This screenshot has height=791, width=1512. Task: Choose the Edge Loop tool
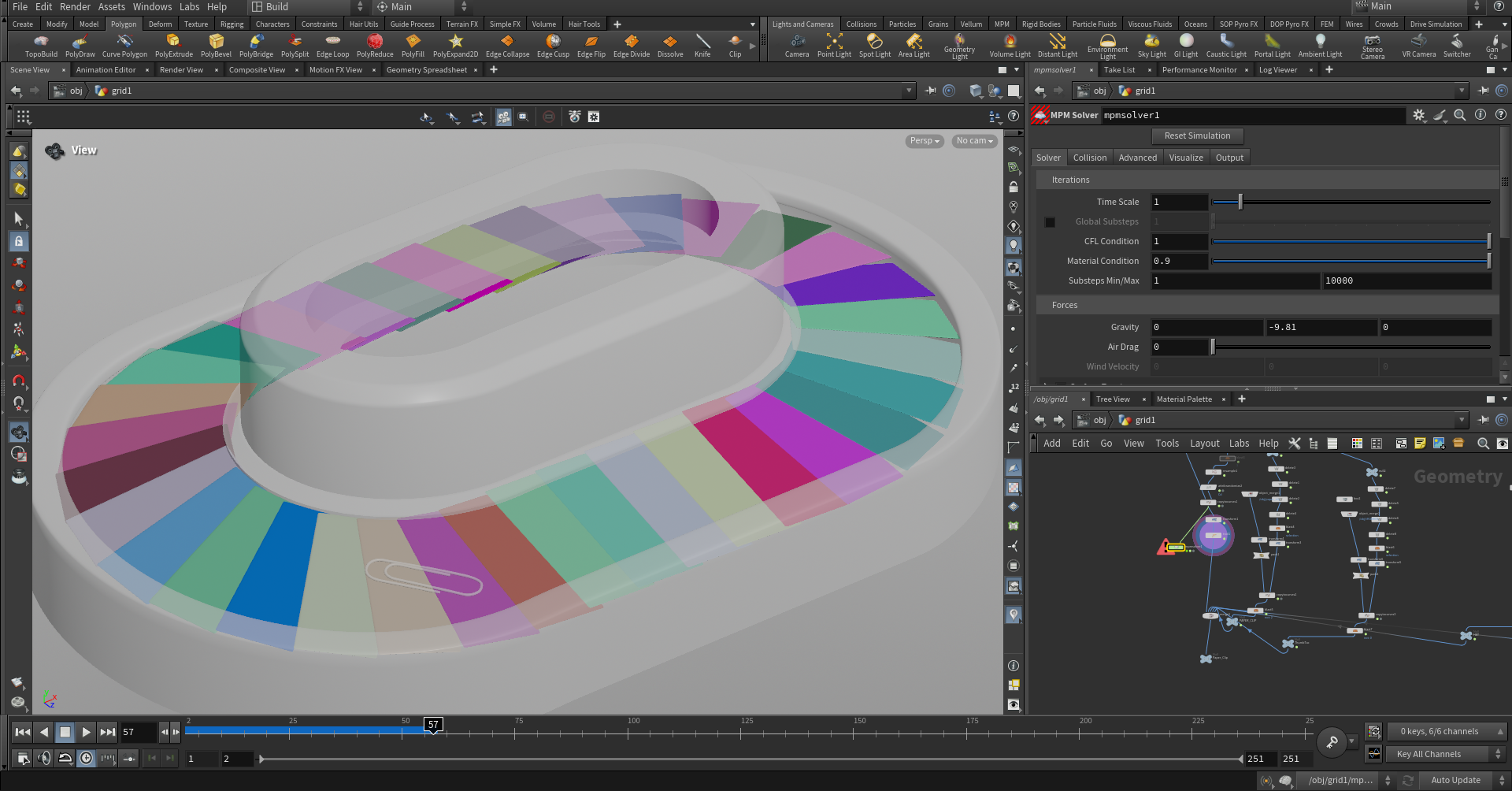tap(332, 46)
